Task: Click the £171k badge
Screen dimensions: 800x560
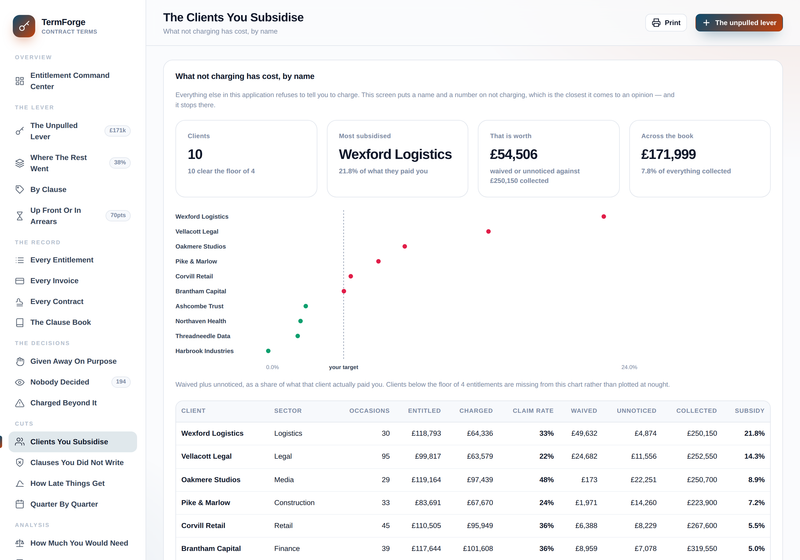Action: pos(117,131)
